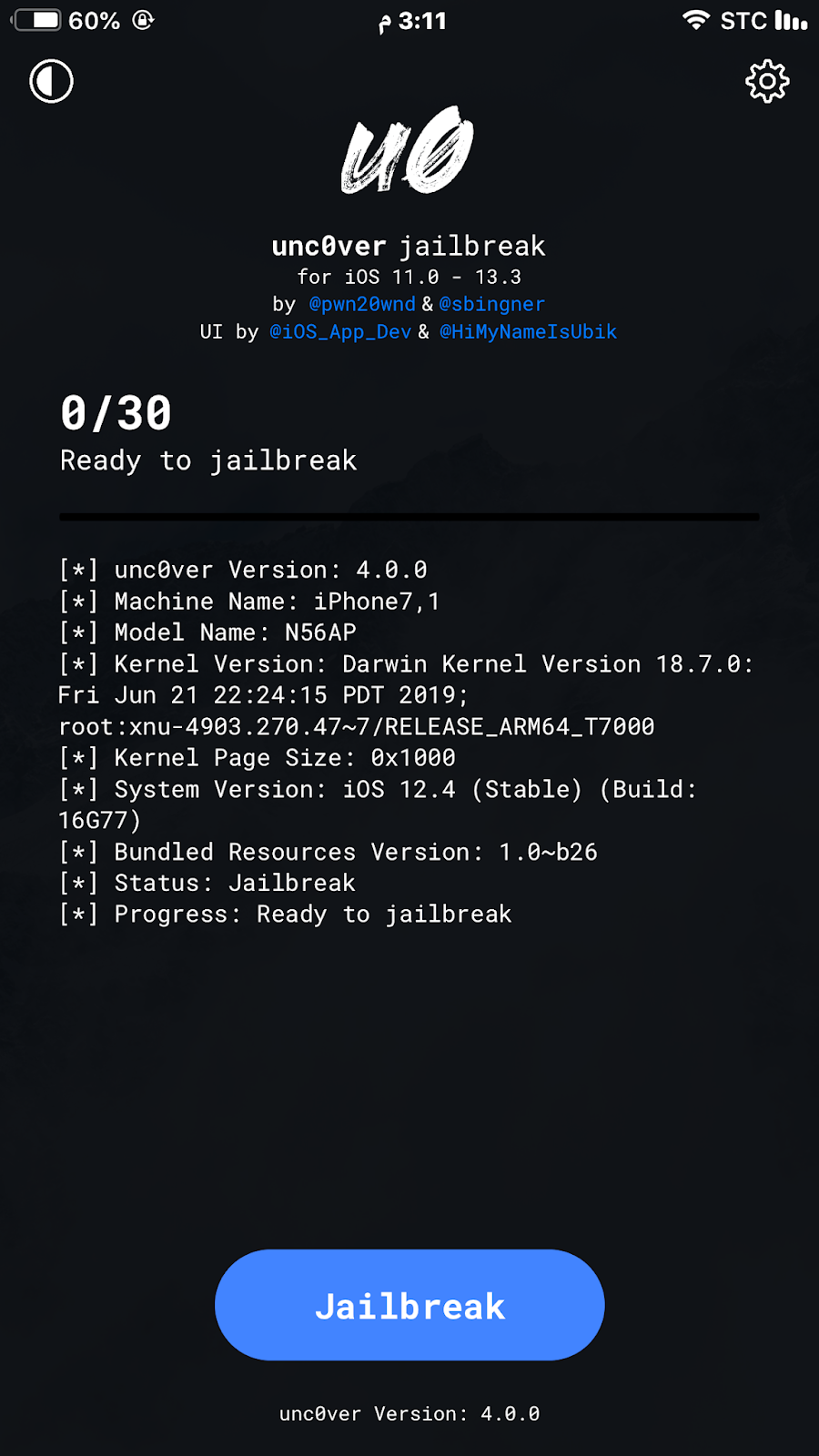The height and width of the screenshot is (1456, 819).
Task: Open the @pwn20wnd profile link
Action: (x=362, y=304)
